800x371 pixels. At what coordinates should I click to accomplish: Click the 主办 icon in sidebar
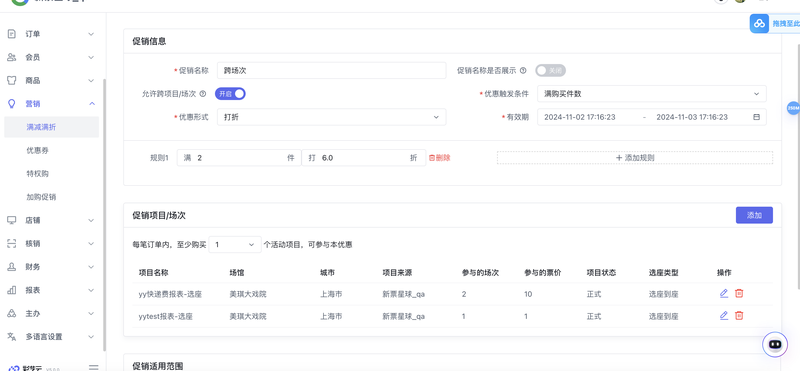tap(12, 313)
